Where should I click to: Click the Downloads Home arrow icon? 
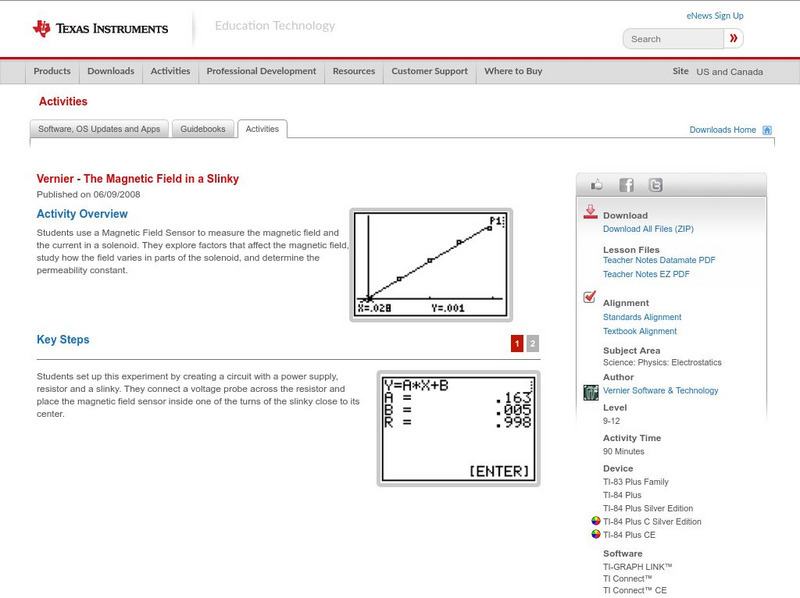pyautogui.click(x=767, y=129)
